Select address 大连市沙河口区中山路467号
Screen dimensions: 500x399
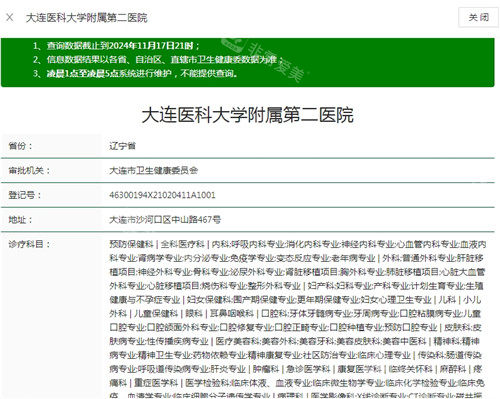pos(165,220)
